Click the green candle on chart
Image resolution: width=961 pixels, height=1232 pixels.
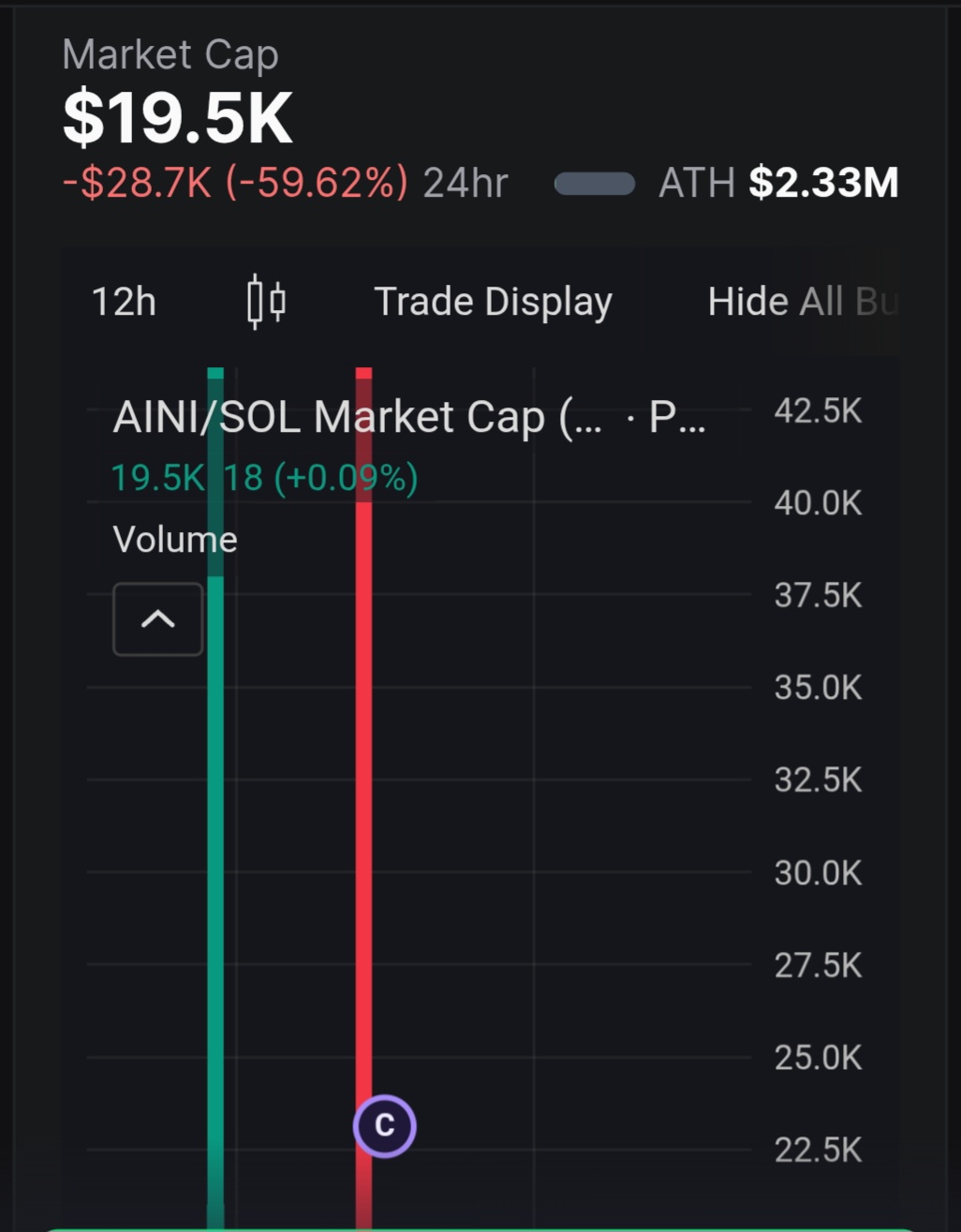pyautogui.click(x=215, y=843)
